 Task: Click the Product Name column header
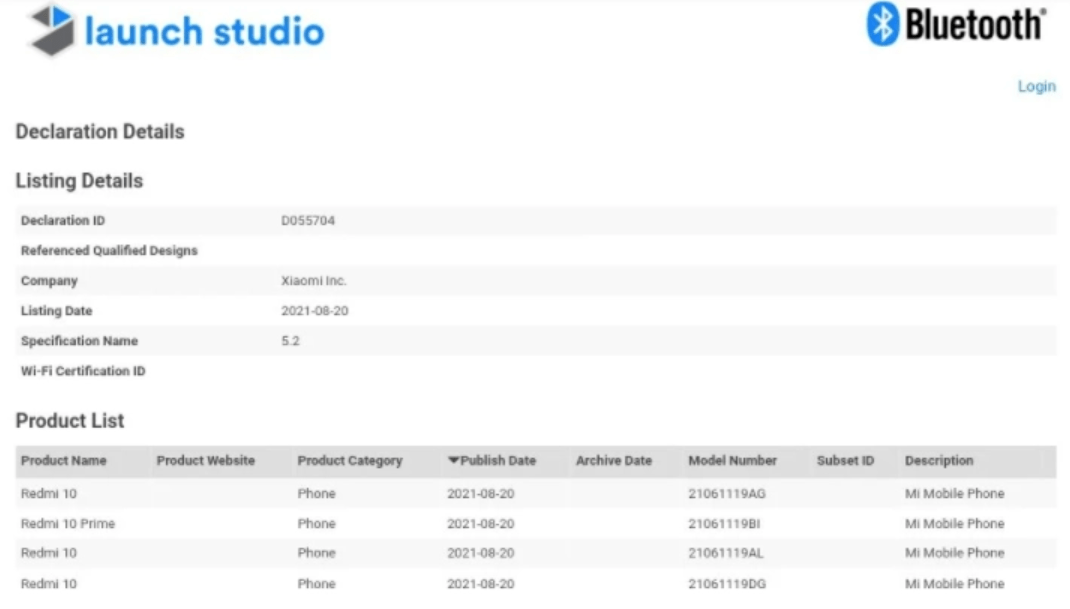[64, 461]
